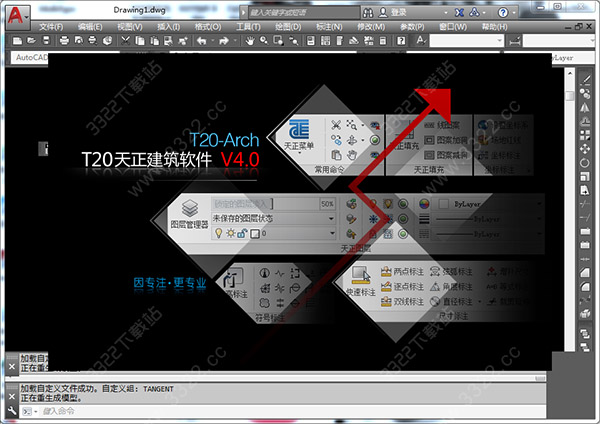600x424 pixels.
Task: Click the round help question mark button
Action: [x=503, y=13]
